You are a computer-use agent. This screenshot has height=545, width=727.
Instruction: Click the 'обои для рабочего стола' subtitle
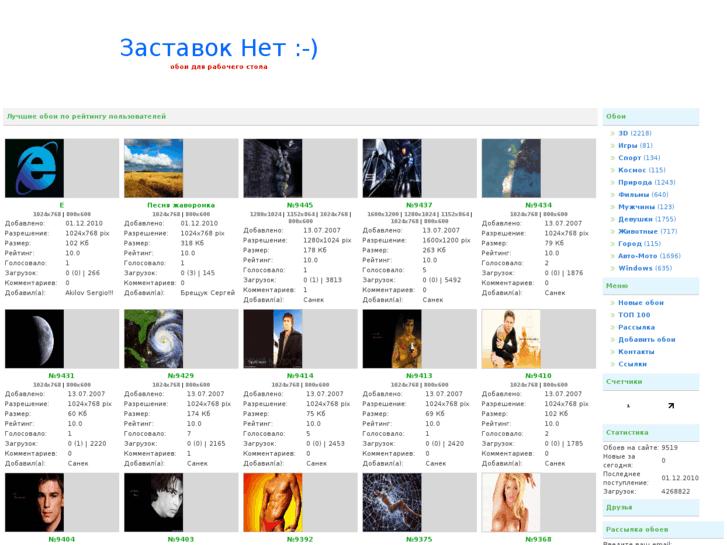pyautogui.click(x=219, y=67)
